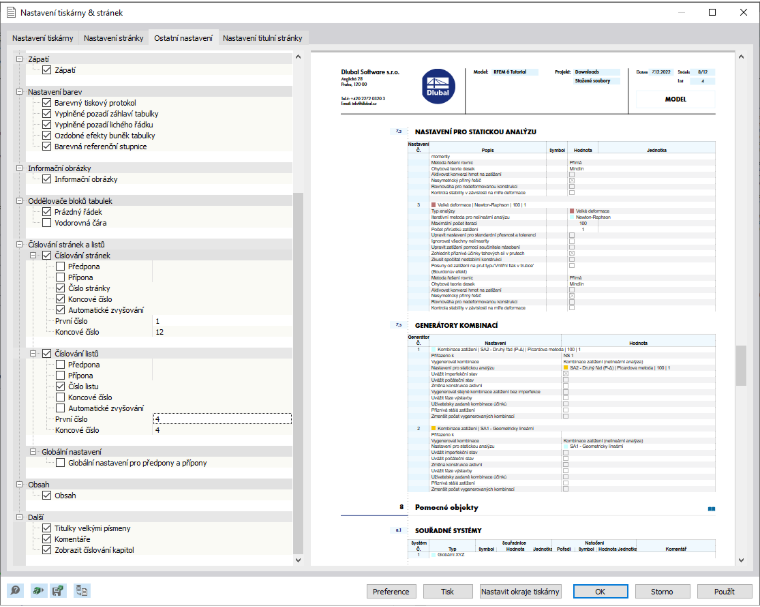Enable Přípona under Číslování stránek
Screen dimensions: 760x607
(61, 277)
